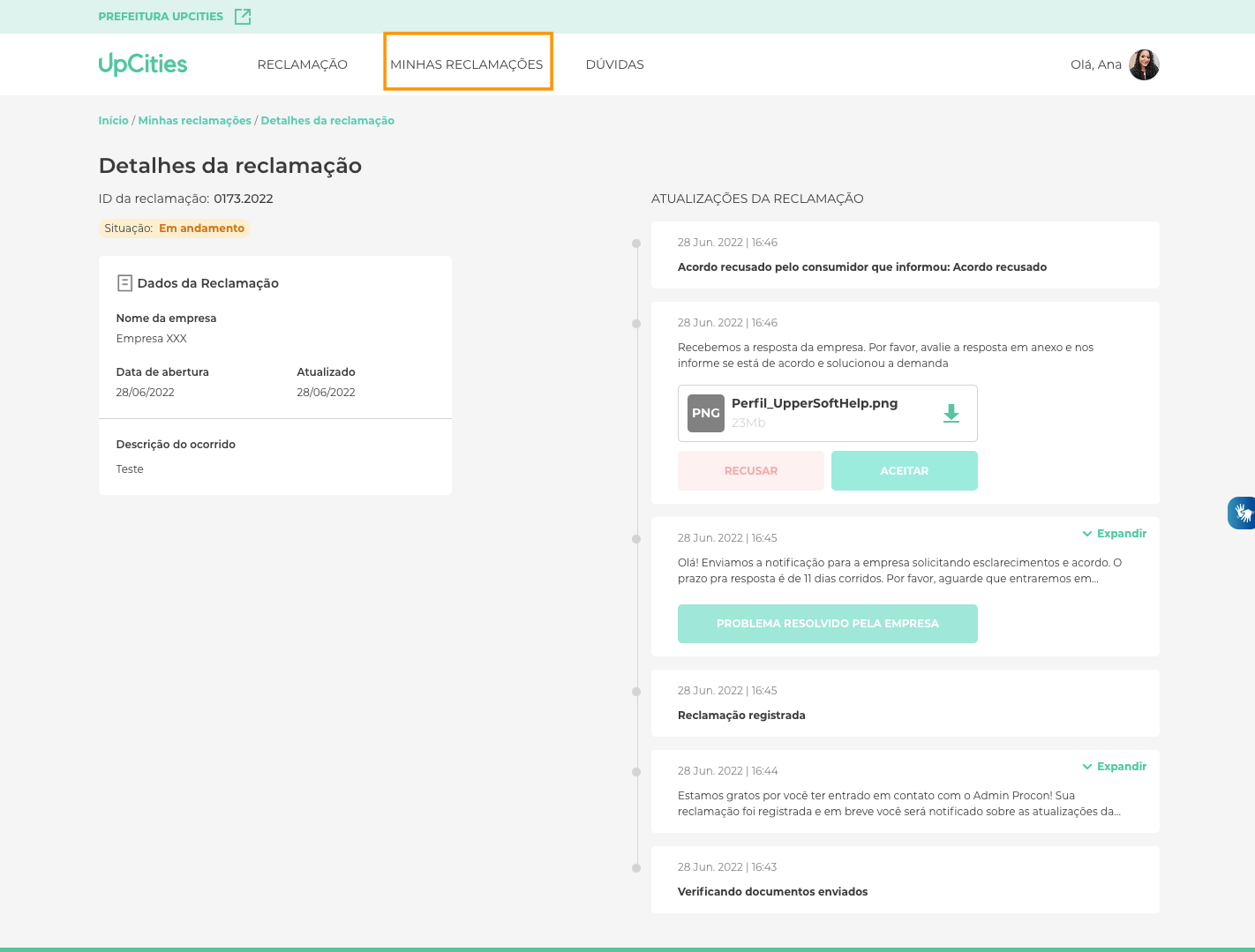
Task: Open the Reclamação menu item
Action: point(302,64)
